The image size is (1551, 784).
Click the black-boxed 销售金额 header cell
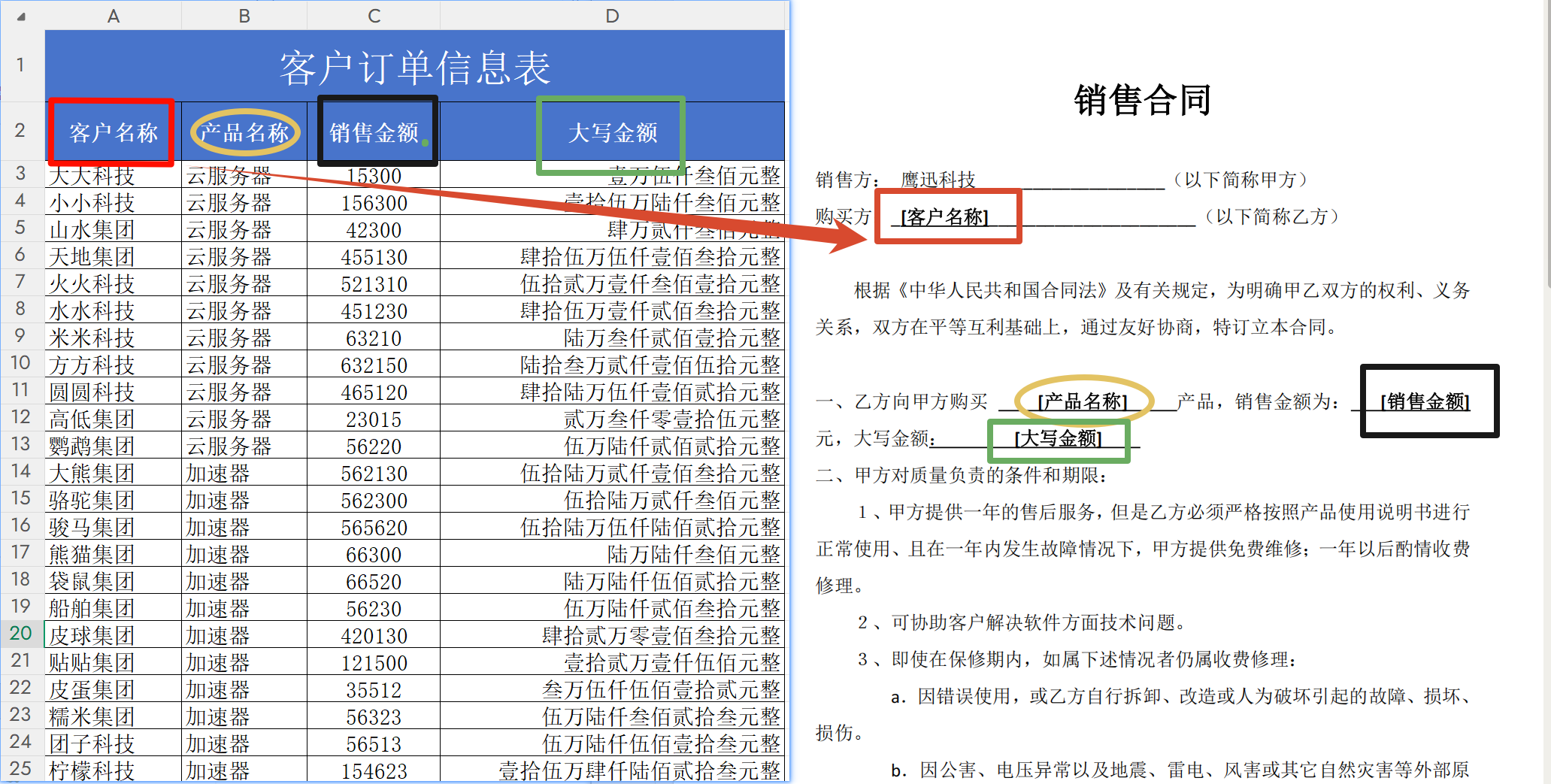(x=376, y=132)
